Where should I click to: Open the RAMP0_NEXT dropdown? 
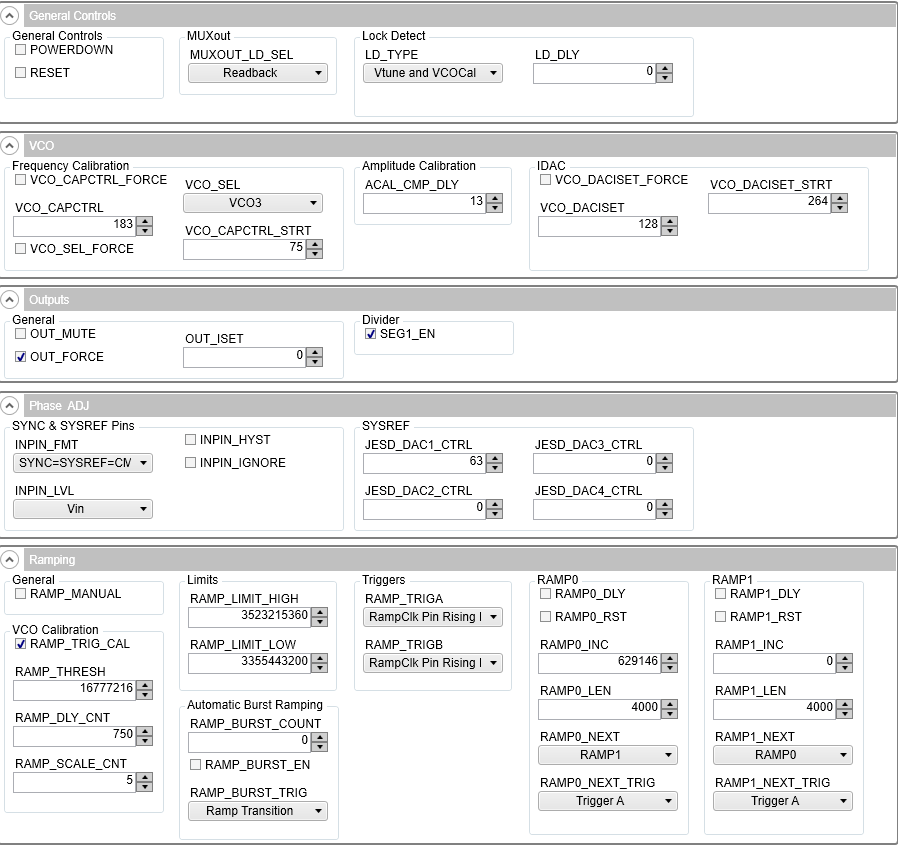[x=608, y=755]
